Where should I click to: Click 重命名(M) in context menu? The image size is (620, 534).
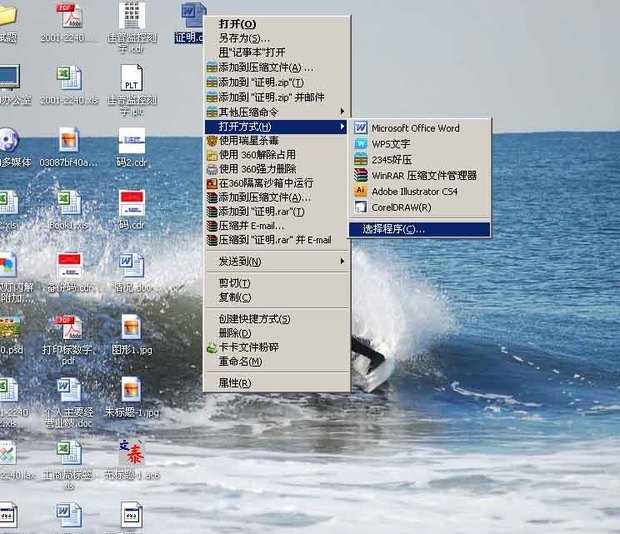coord(276,362)
